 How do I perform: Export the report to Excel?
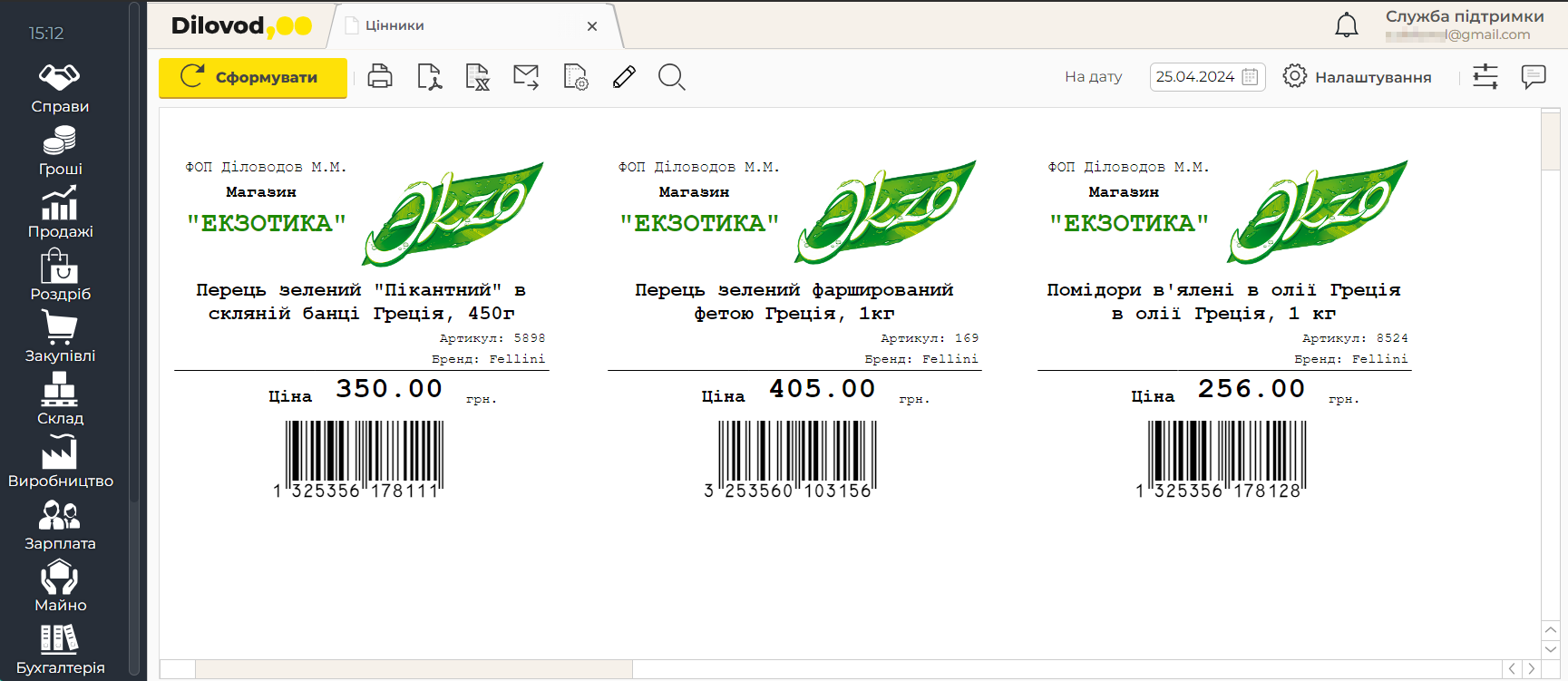pyautogui.click(x=477, y=77)
